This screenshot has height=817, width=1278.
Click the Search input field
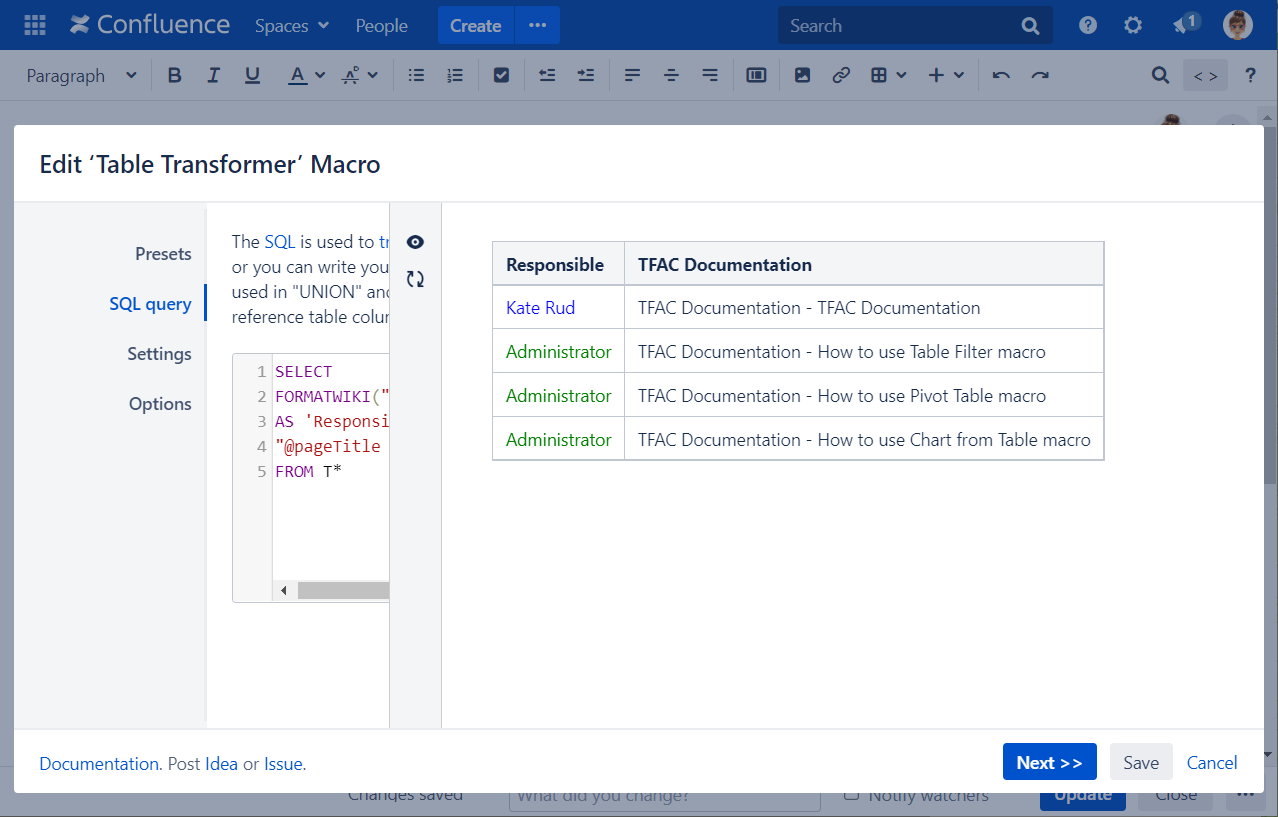pos(900,25)
